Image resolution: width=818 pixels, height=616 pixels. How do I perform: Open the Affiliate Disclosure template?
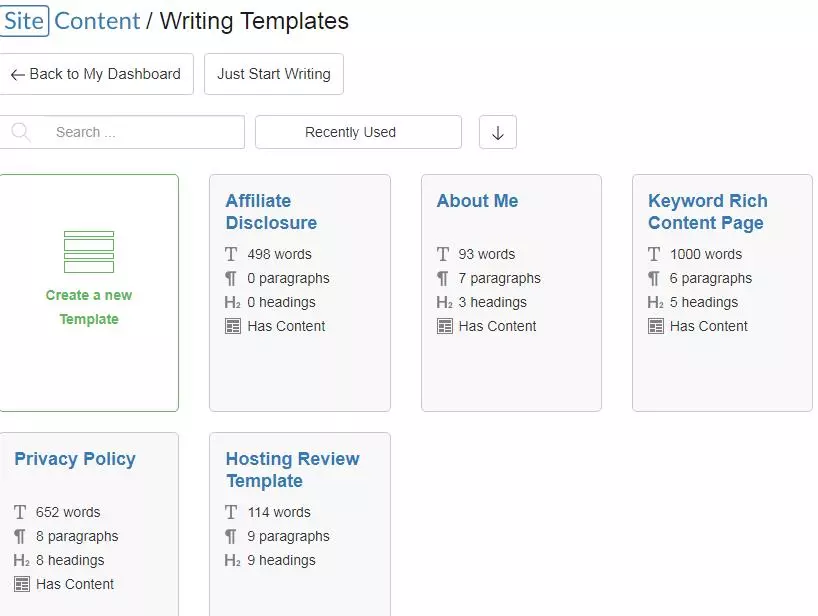(300, 293)
